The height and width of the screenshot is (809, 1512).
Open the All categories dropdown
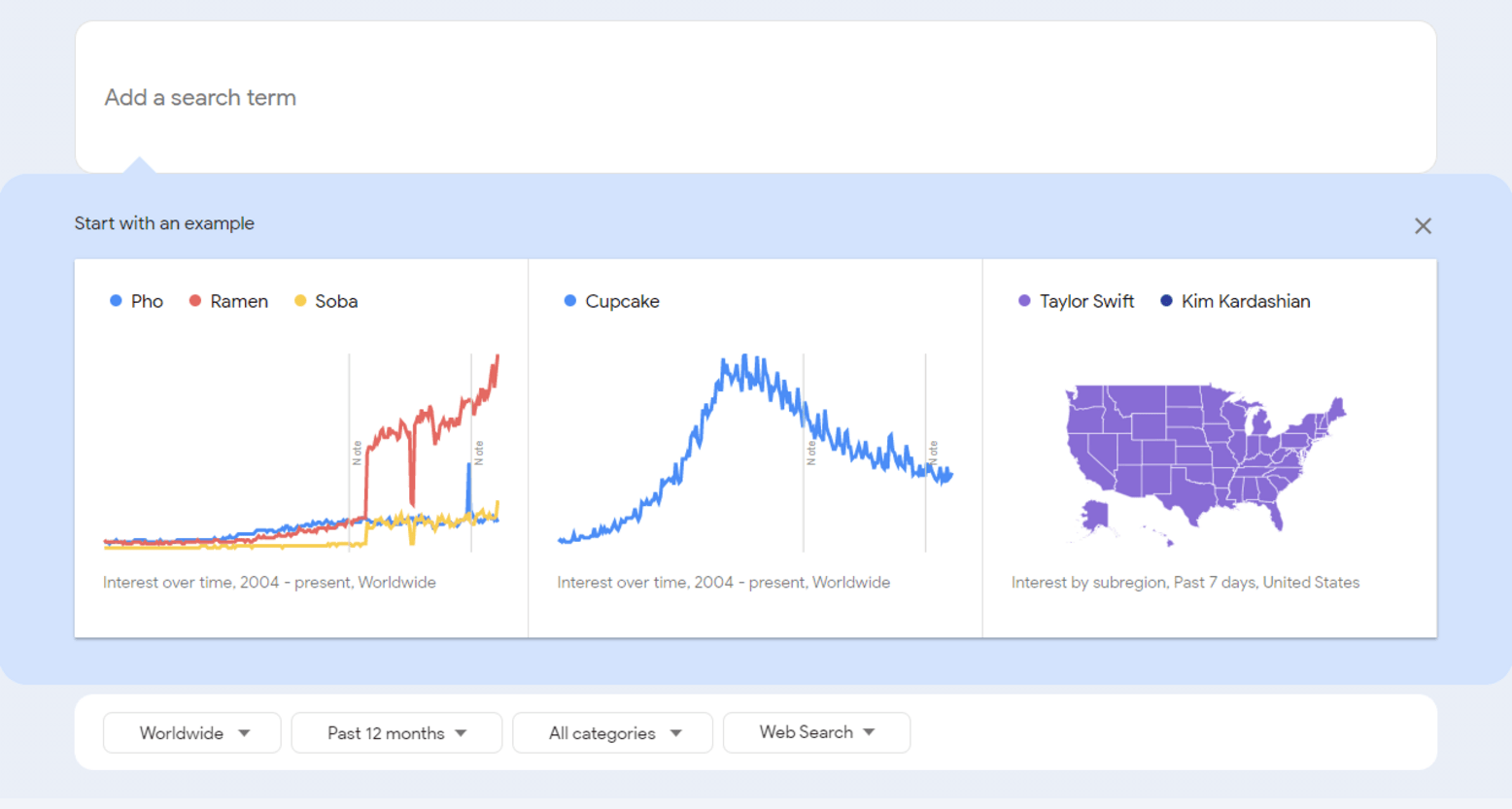[x=612, y=732]
